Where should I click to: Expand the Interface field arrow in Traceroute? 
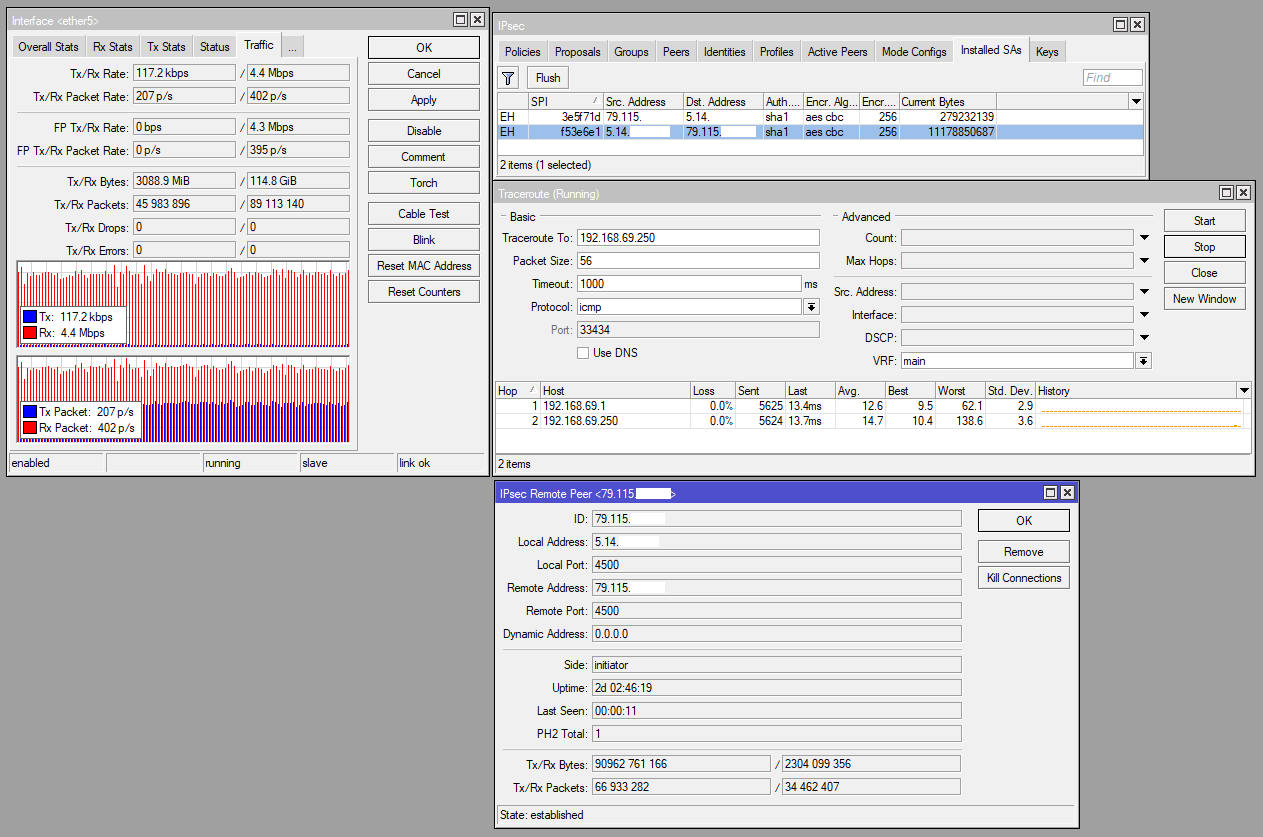[1143, 315]
